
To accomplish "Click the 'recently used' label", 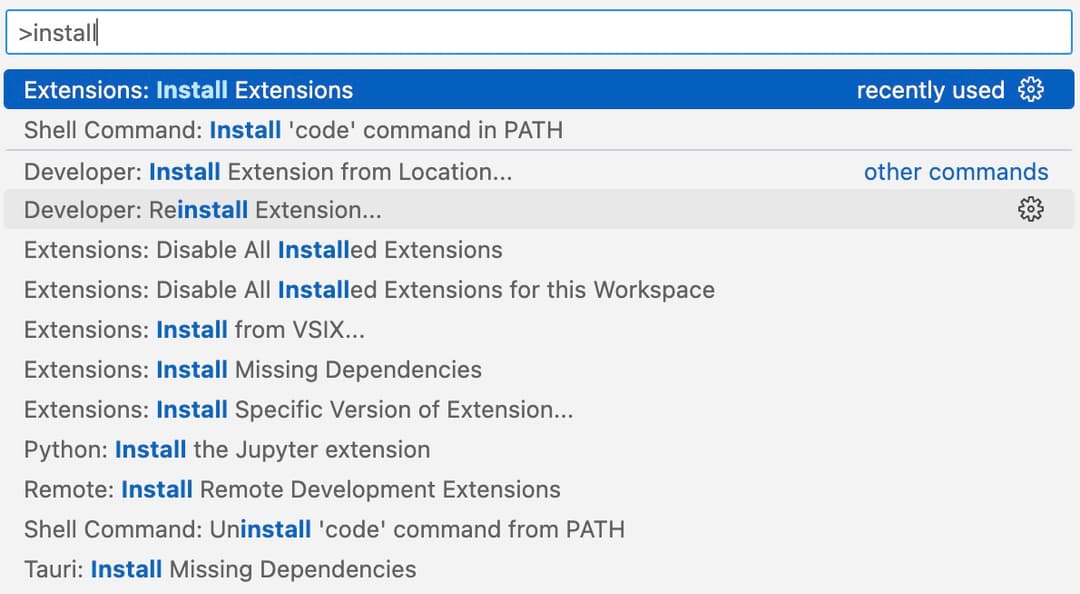I will pos(930,90).
